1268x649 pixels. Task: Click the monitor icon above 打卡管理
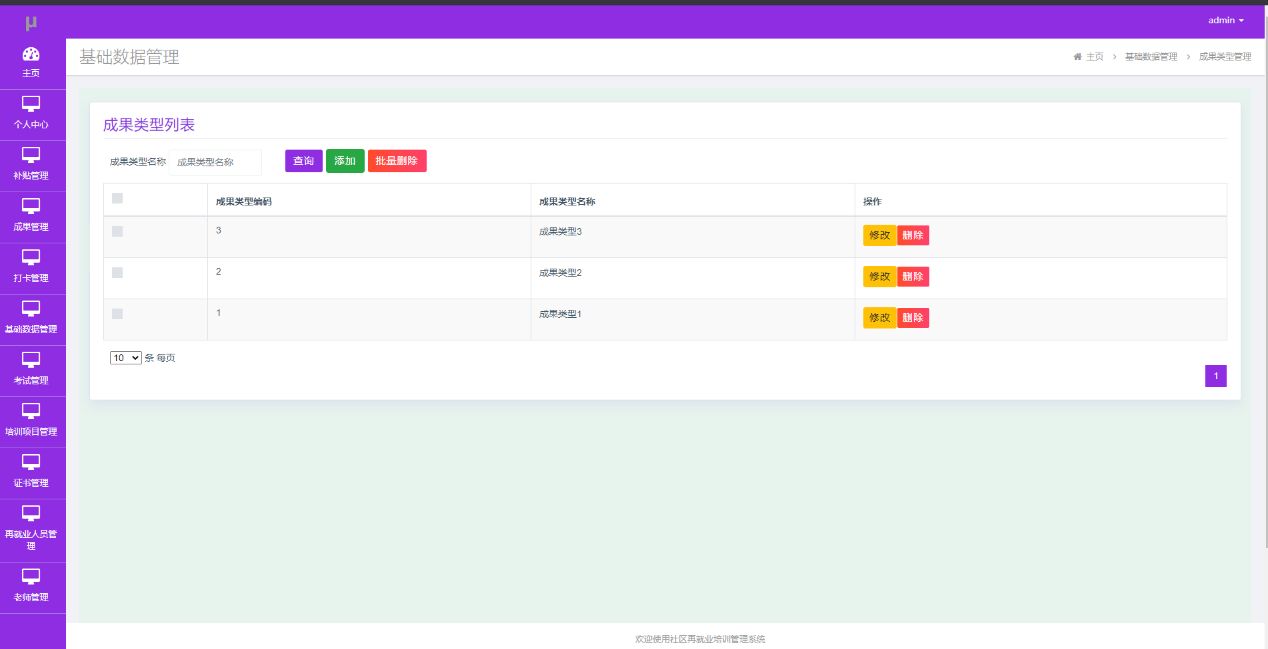[31, 257]
